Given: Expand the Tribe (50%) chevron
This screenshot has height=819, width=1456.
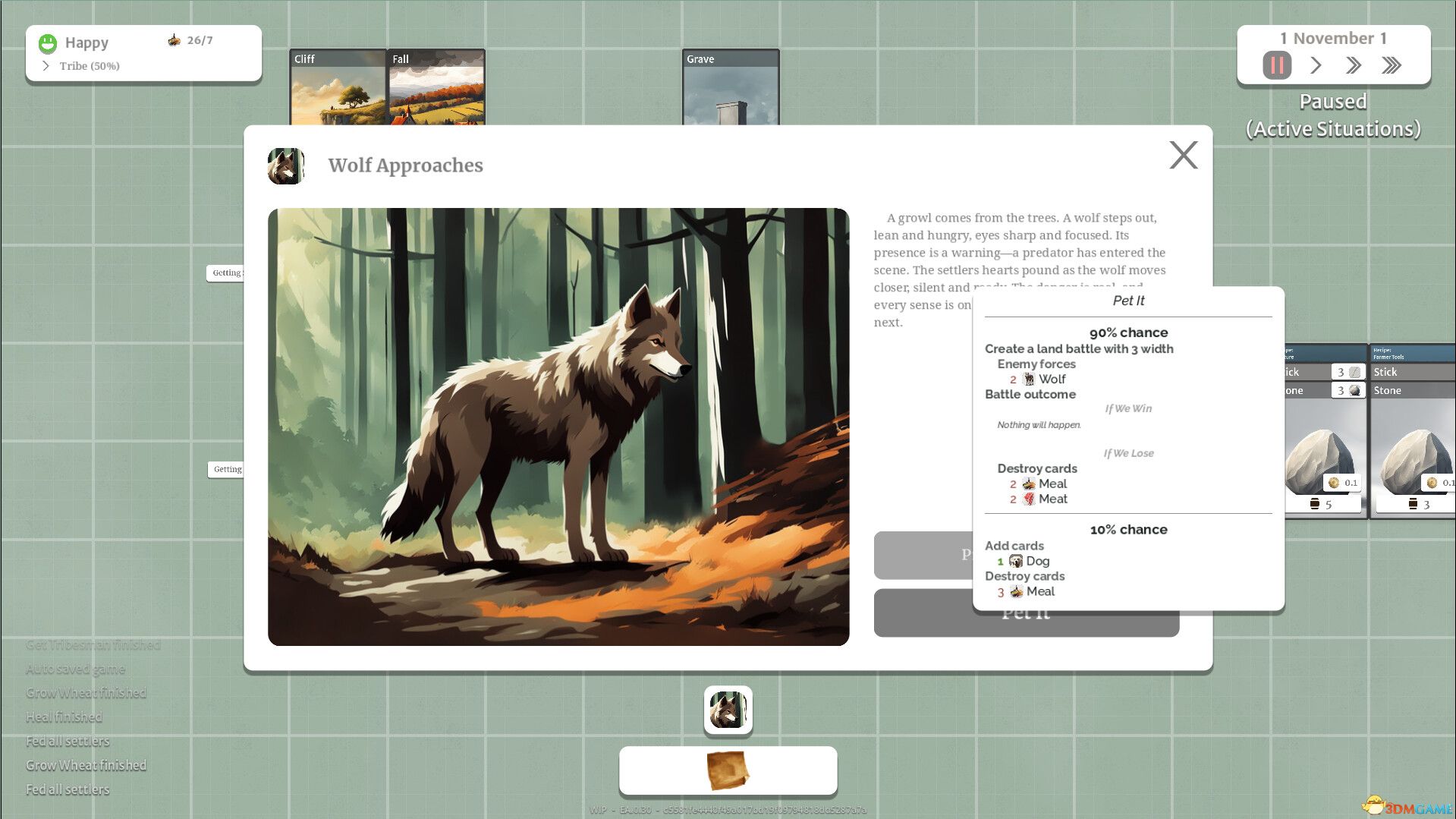Looking at the screenshot, I should [46, 66].
